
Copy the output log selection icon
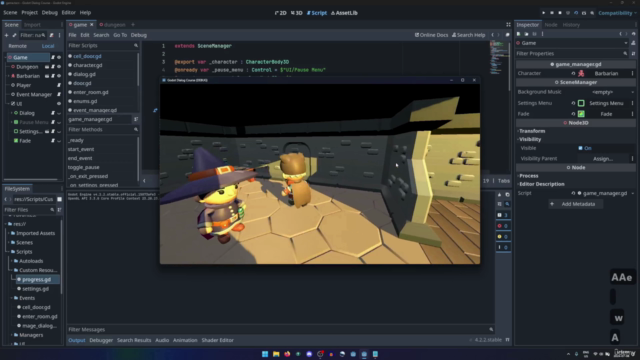pos(507,195)
